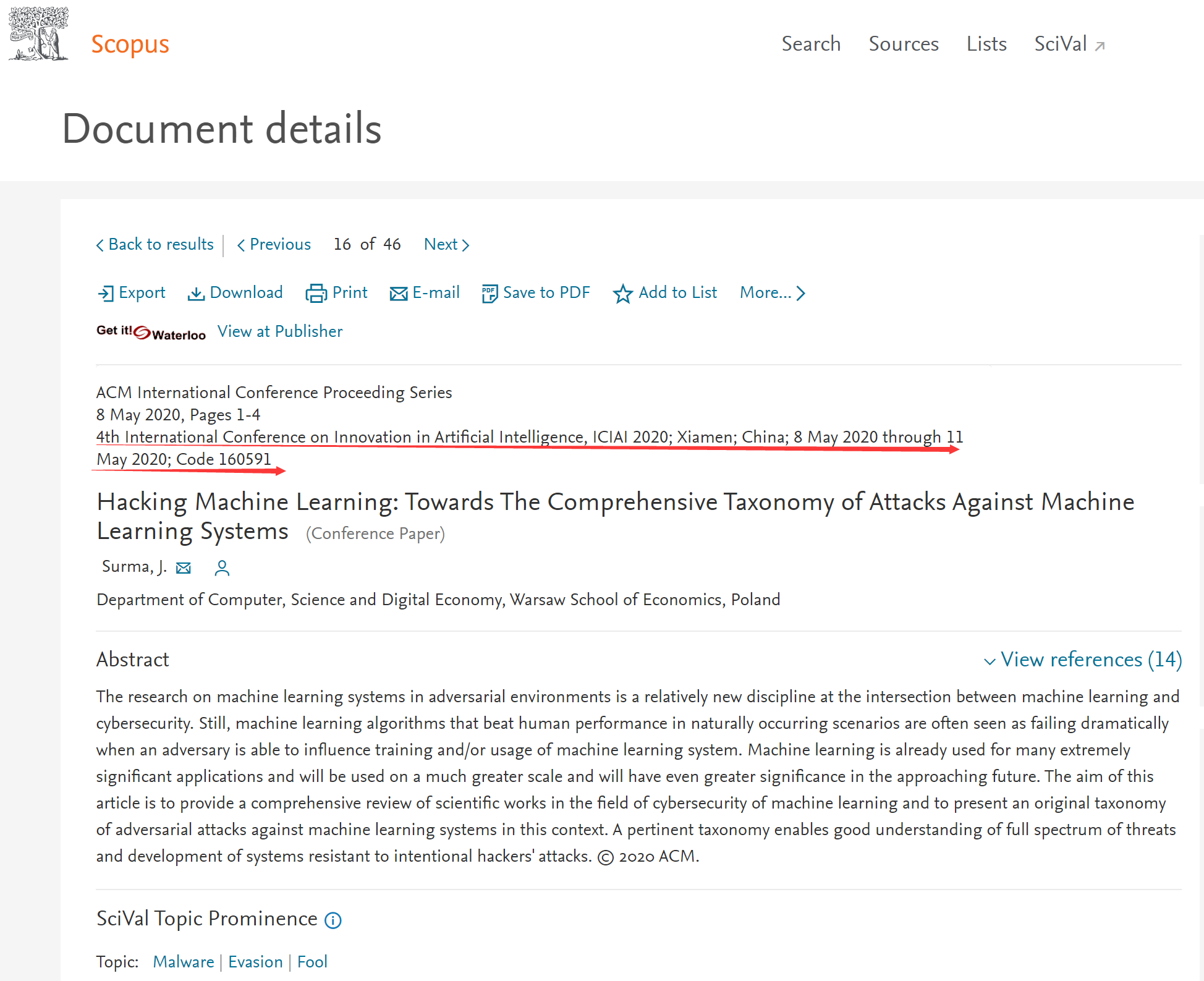Go to the Sources page
This screenshot has height=981, width=1204.
(x=904, y=44)
